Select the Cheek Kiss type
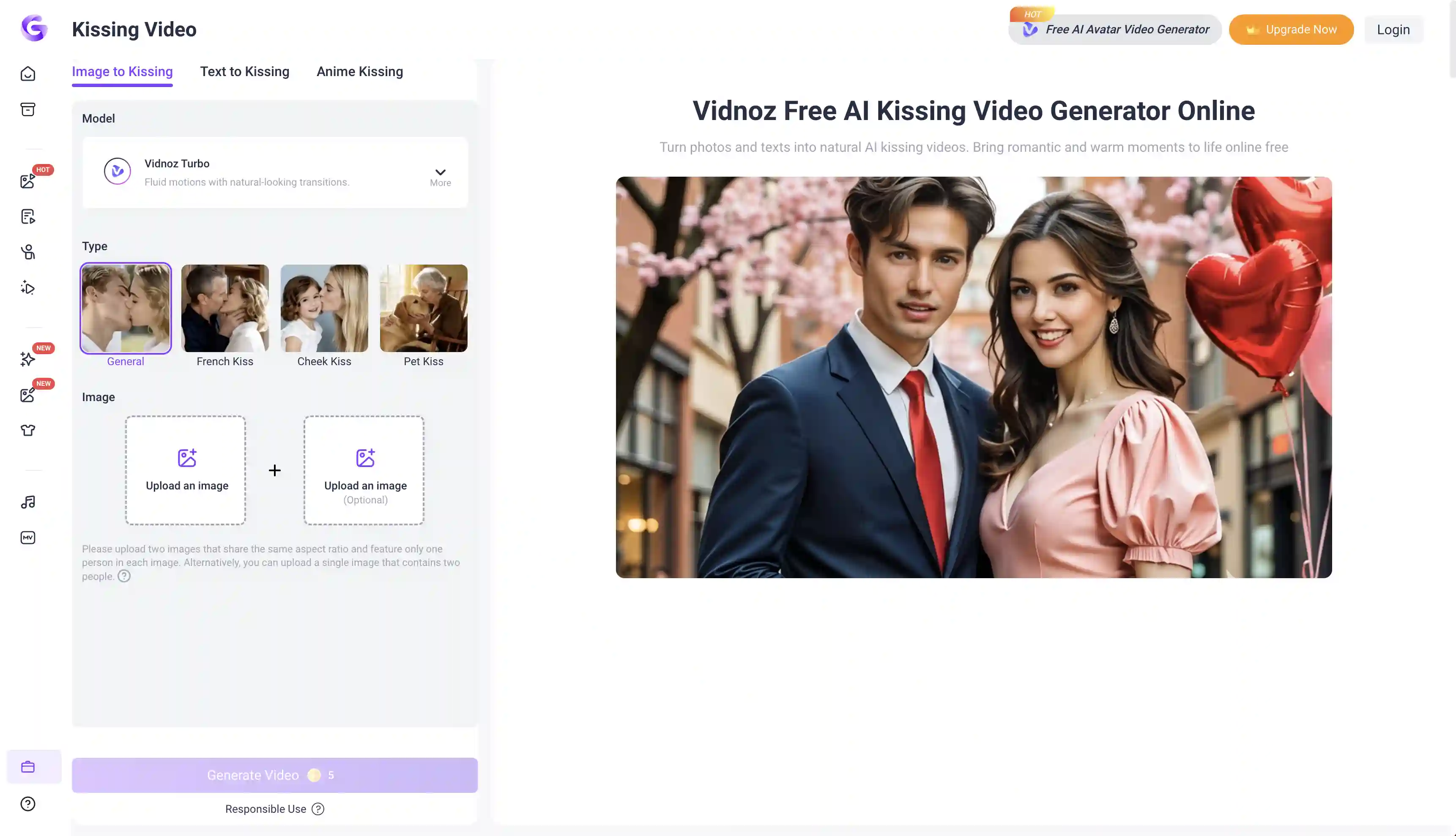Image resolution: width=1456 pixels, height=836 pixels. click(324, 309)
